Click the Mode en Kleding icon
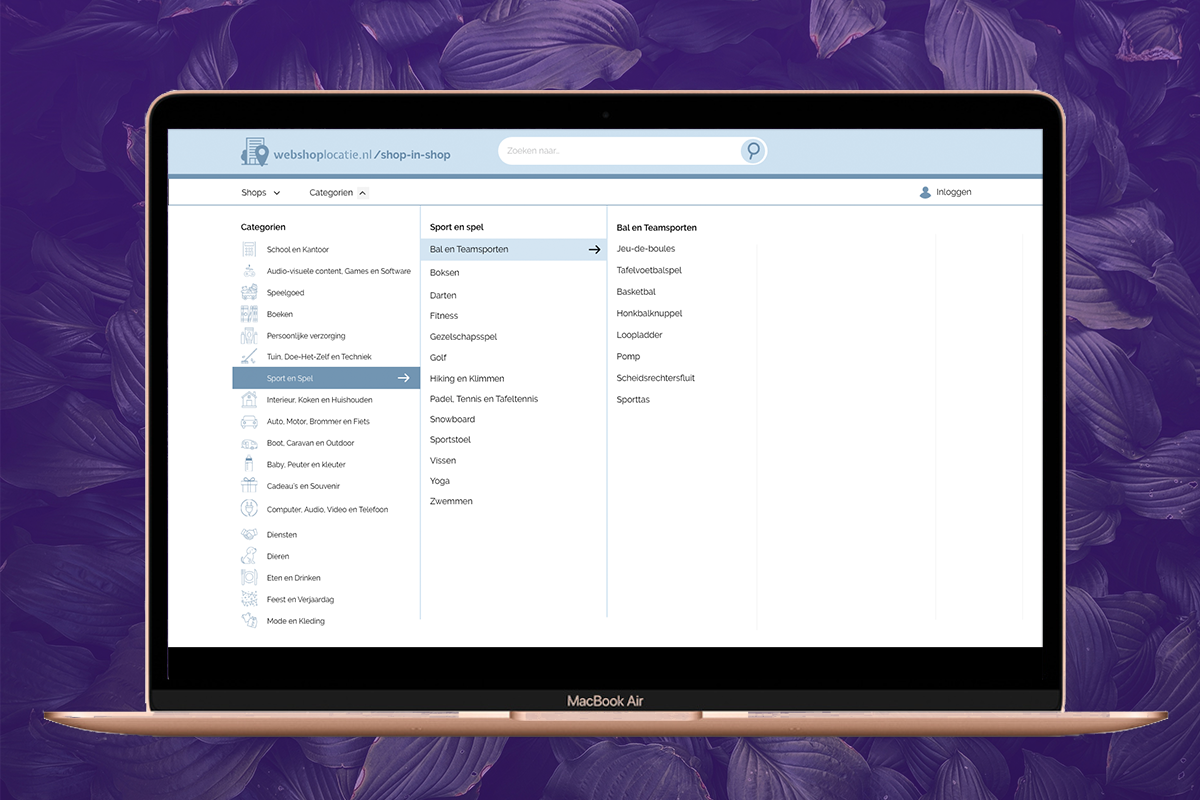Image resolution: width=1200 pixels, height=800 pixels. click(249, 620)
